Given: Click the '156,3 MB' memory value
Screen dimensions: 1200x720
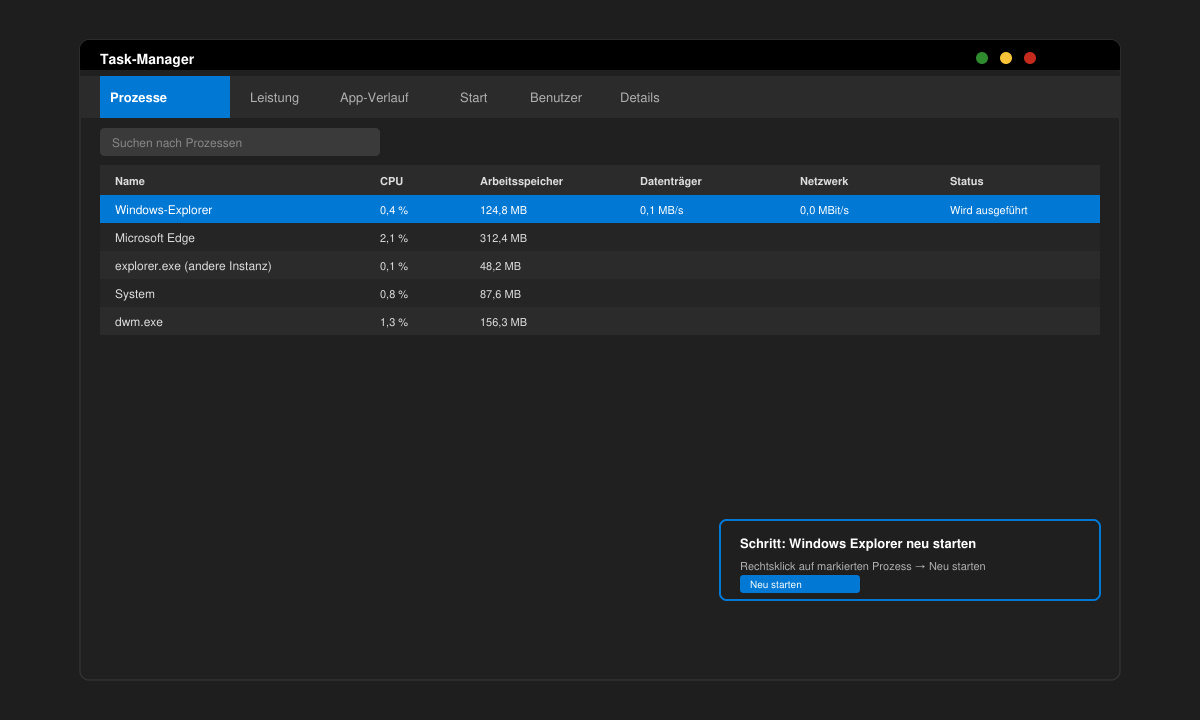Looking at the screenshot, I should [x=503, y=322].
